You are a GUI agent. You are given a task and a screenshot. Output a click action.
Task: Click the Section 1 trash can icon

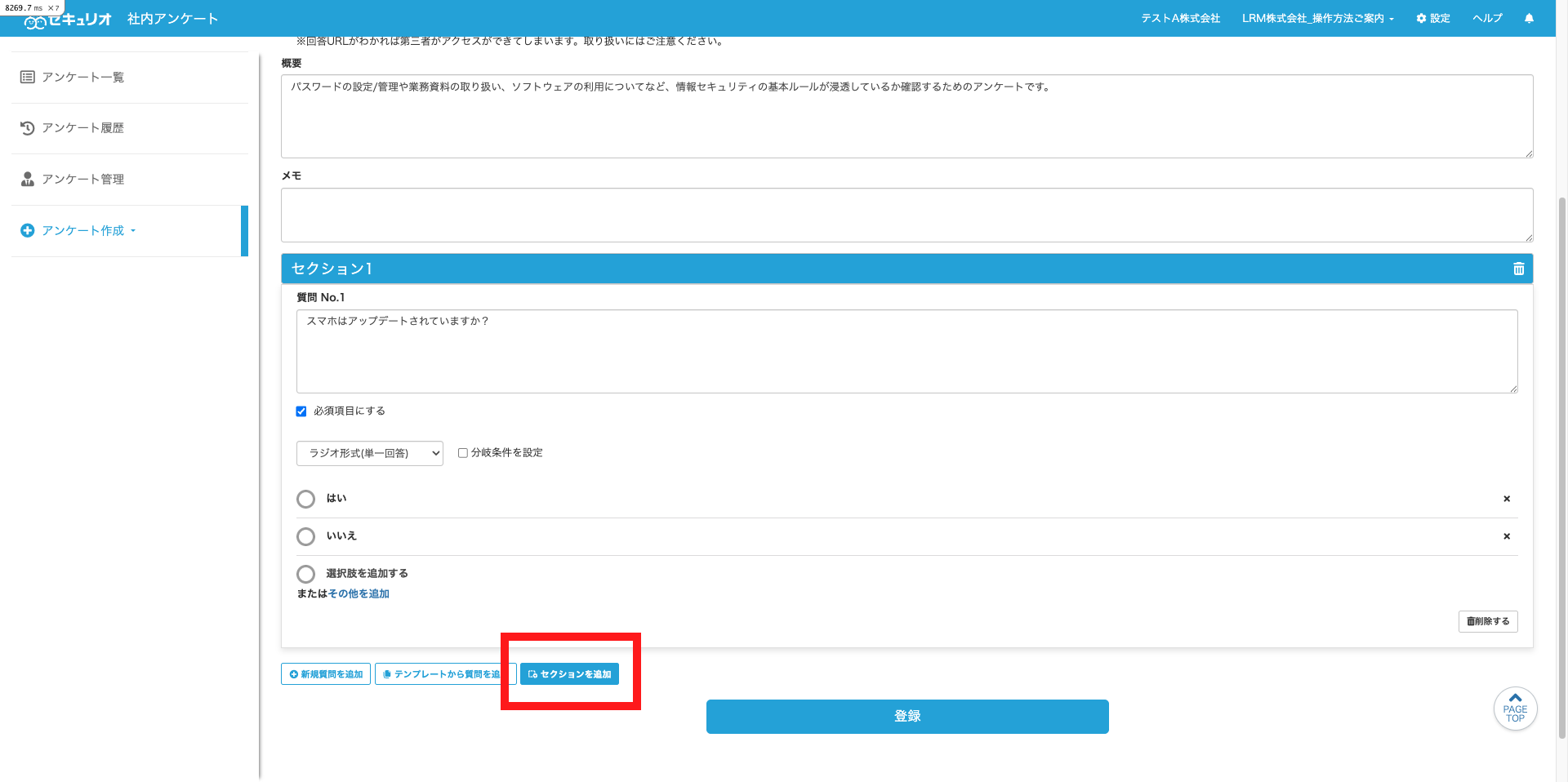tap(1518, 269)
